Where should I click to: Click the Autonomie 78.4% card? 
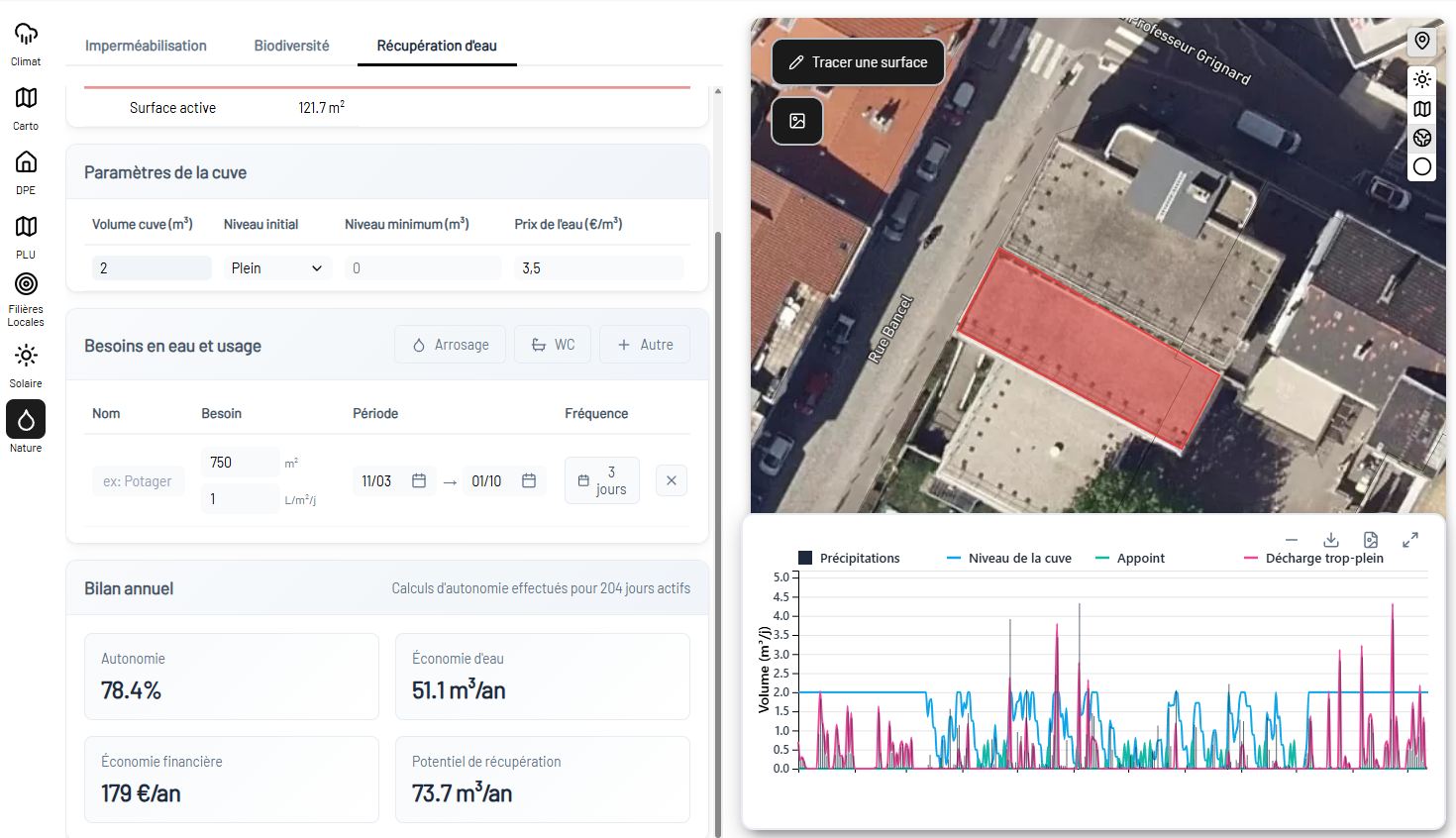232,677
